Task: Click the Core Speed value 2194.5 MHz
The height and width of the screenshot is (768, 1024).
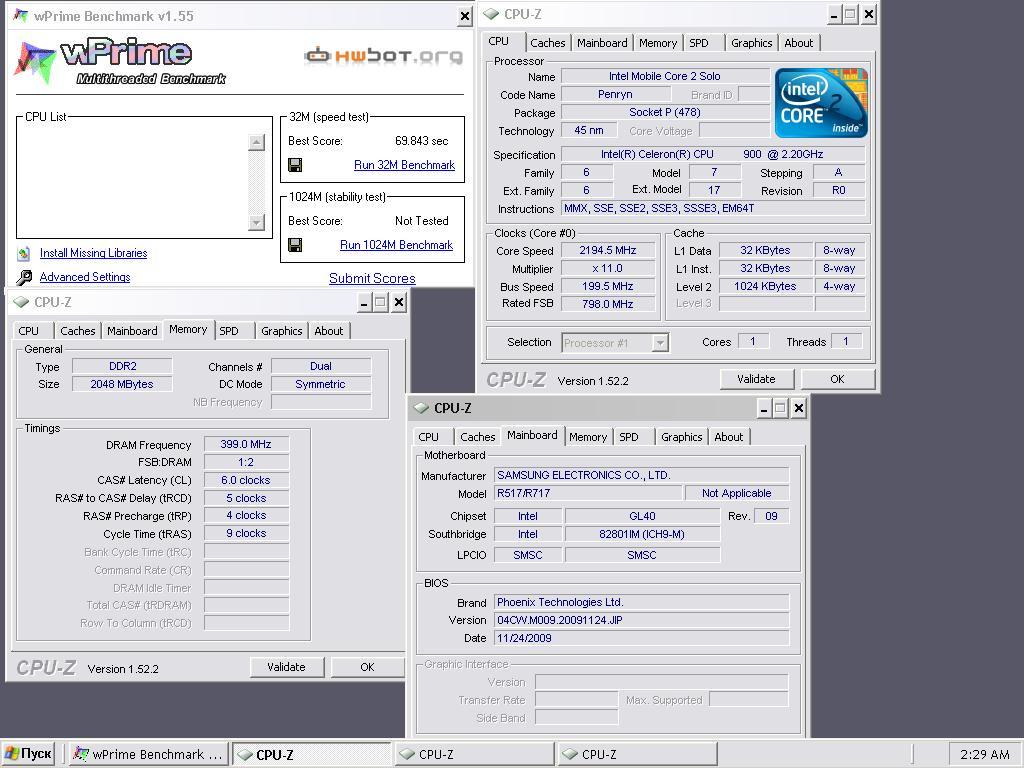Action: pos(607,250)
